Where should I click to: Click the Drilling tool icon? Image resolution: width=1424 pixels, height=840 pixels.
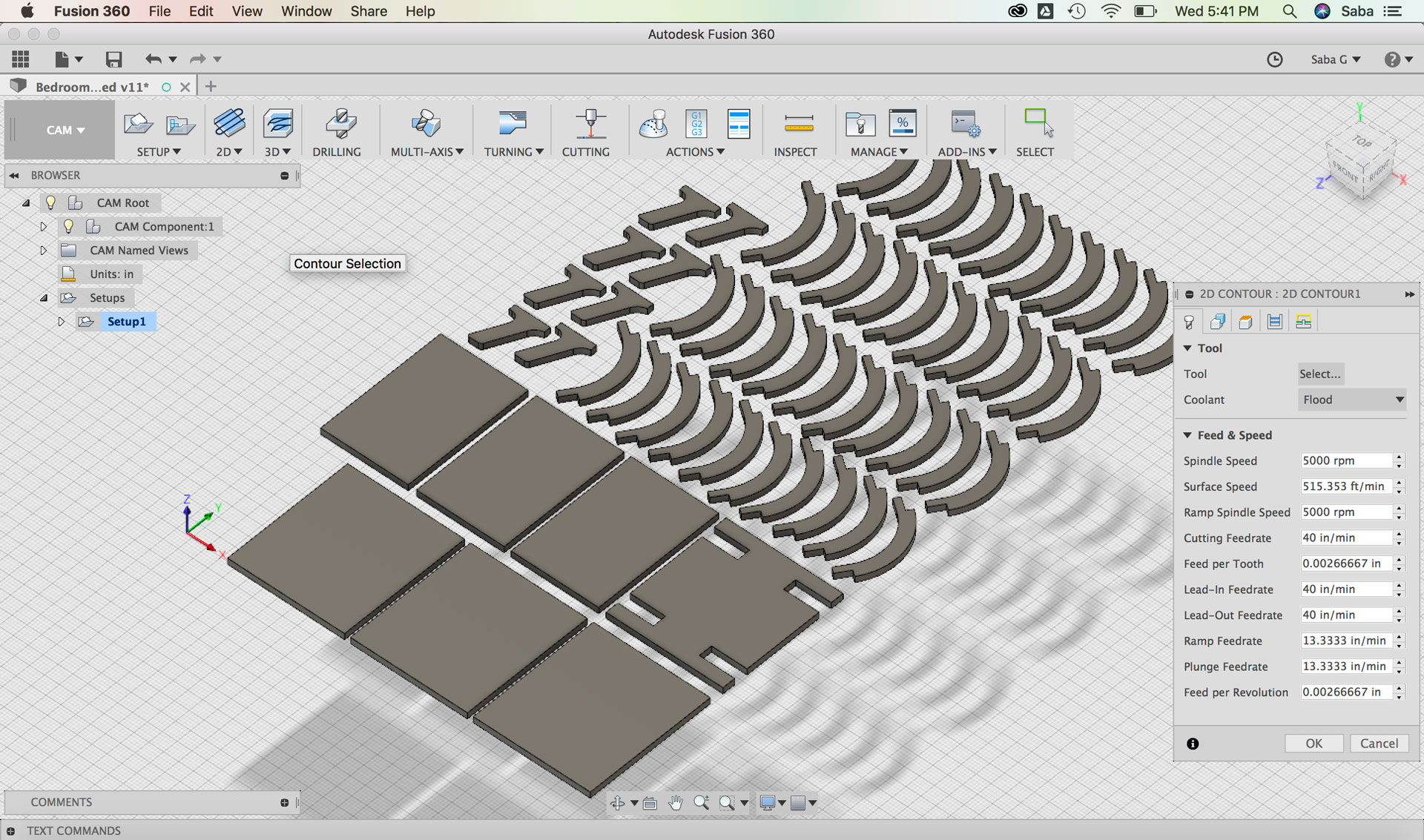coord(340,124)
